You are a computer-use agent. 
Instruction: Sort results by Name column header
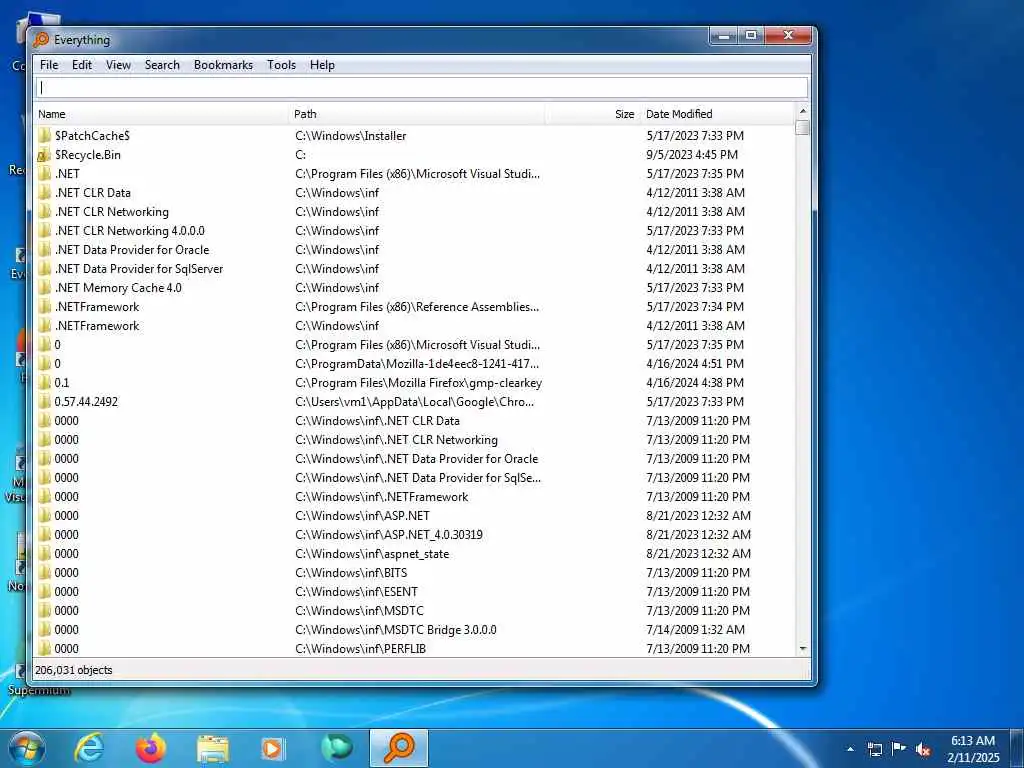pyautogui.click(x=161, y=114)
